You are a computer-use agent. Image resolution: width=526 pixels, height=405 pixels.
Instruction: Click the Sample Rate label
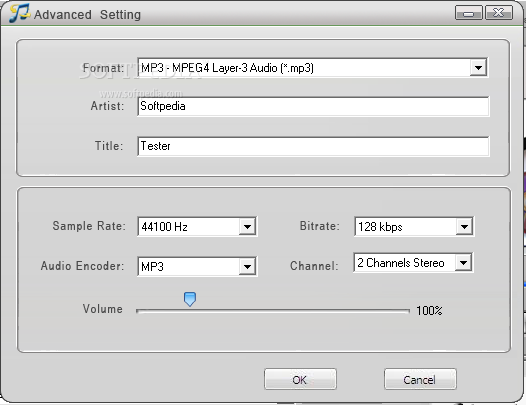(89, 226)
